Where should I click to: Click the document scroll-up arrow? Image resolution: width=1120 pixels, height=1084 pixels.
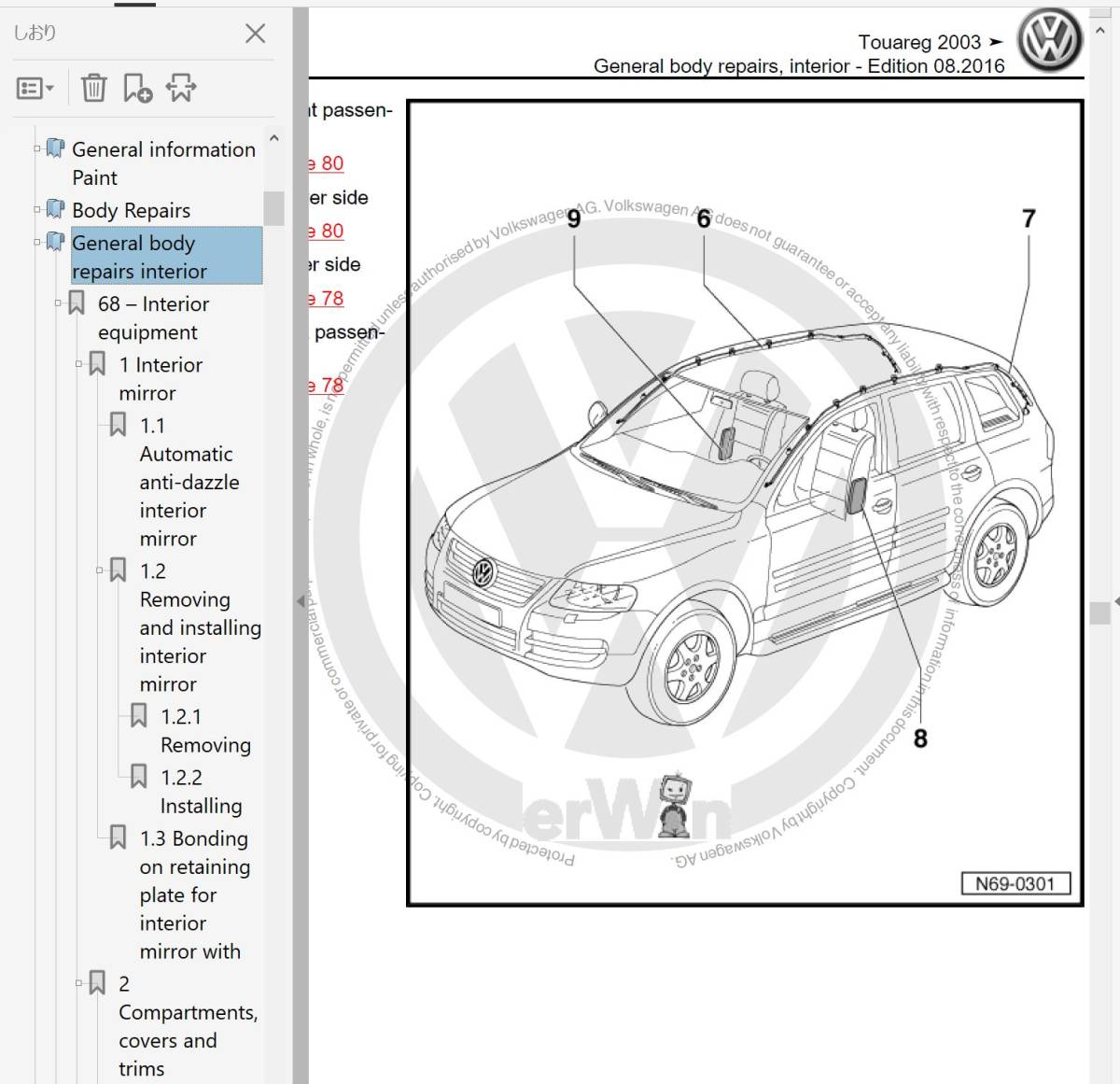point(1100,31)
